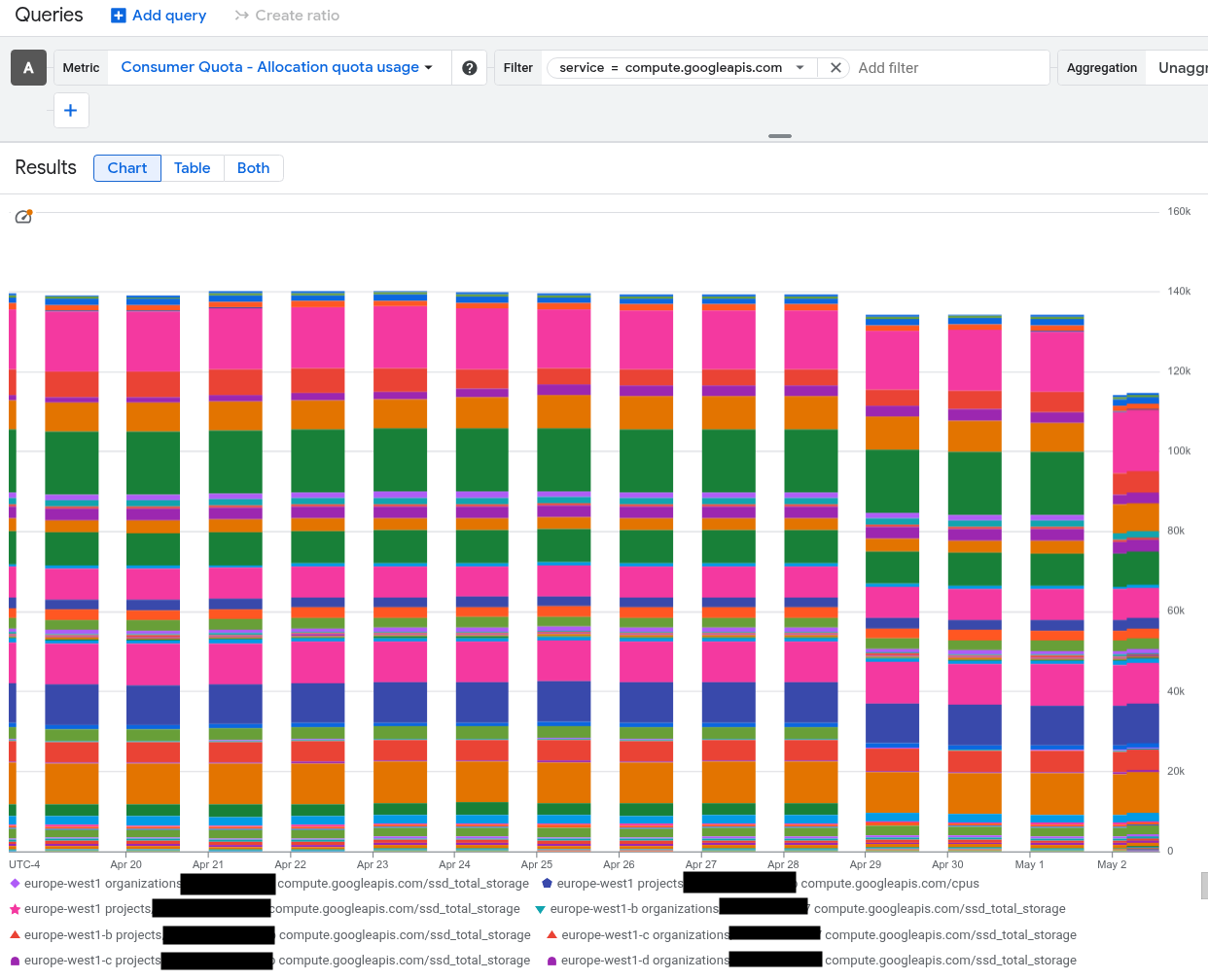Click the panel resize drag handle
Screen dimensions: 1208x980
780,136
